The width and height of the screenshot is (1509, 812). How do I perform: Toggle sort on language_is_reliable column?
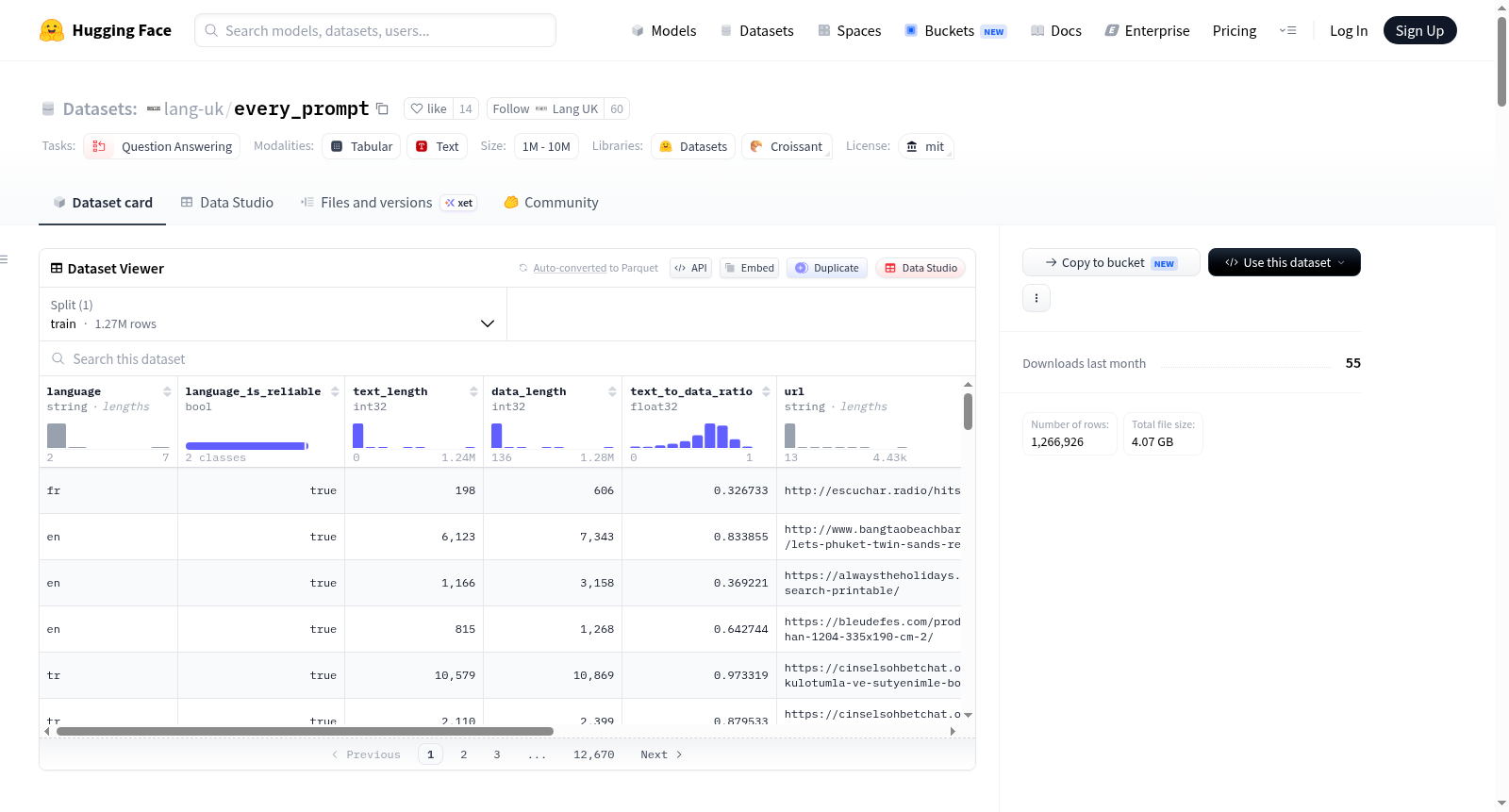click(x=335, y=391)
